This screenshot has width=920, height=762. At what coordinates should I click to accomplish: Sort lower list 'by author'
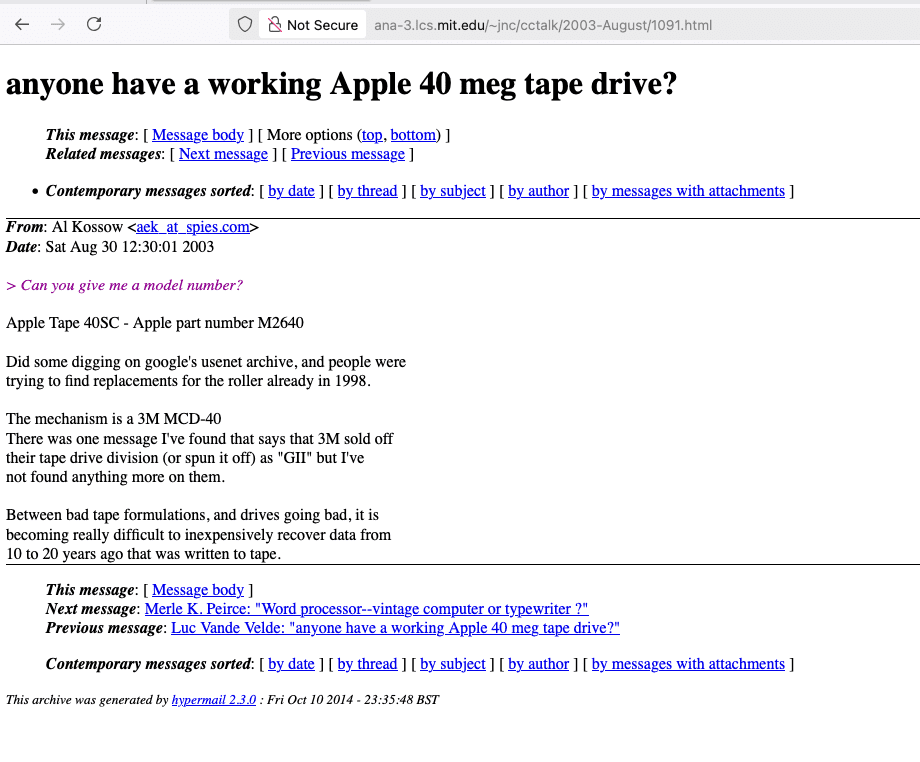[x=538, y=663]
